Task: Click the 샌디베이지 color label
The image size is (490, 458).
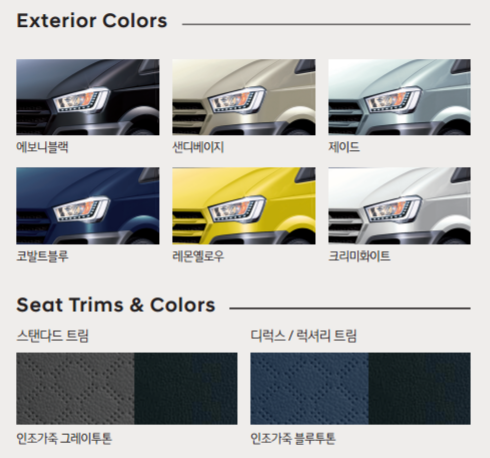Action: point(198,147)
